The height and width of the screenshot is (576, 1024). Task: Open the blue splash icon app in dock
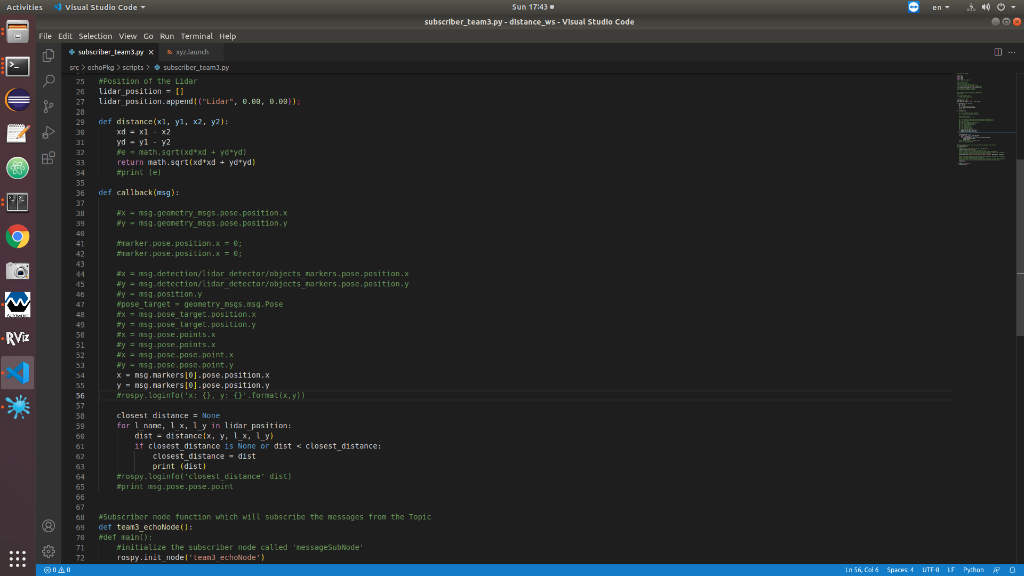pyautogui.click(x=18, y=407)
